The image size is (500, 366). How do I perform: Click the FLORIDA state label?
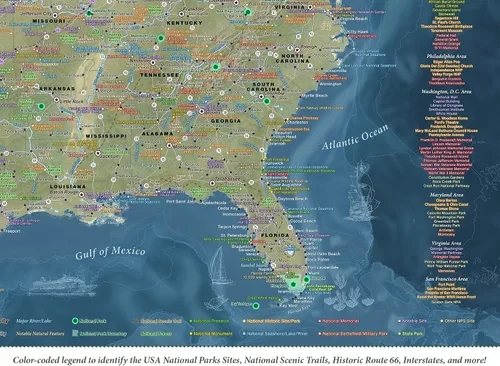pyautogui.click(x=275, y=235)
